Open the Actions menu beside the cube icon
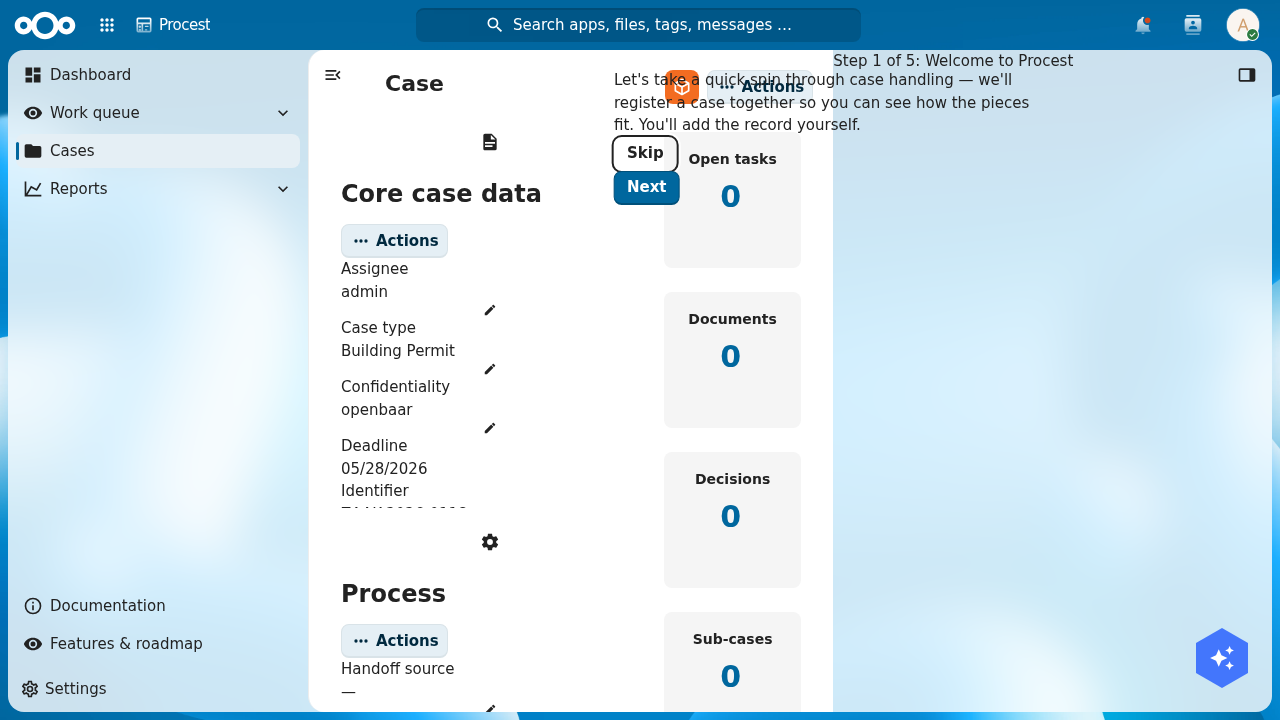The image size is (1280, 720). (760, 87)
